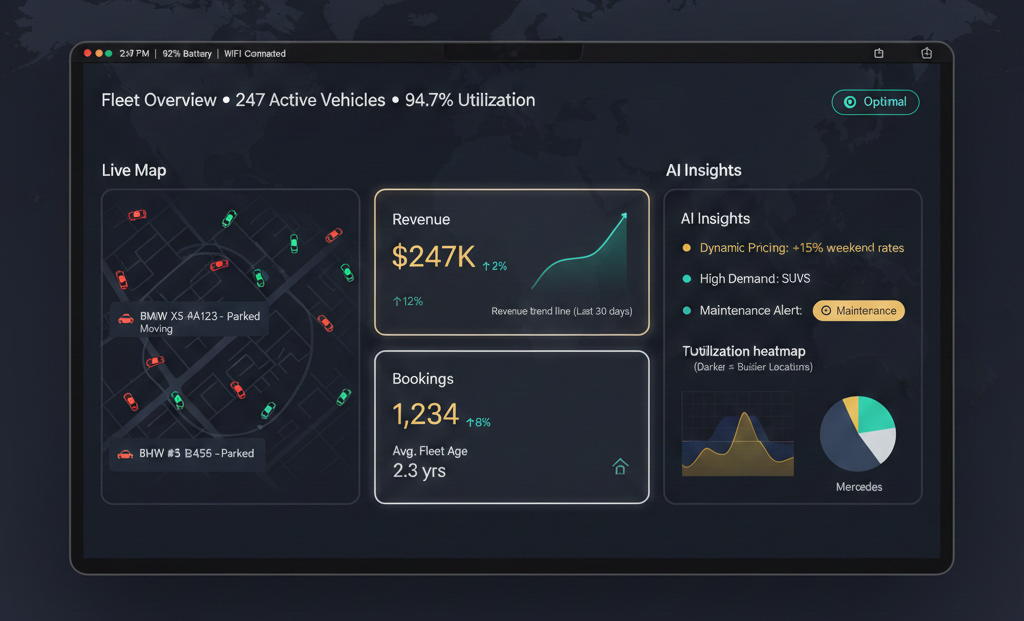The height and width of the screenshot is (621, 1024).
Task: Click the teal segment of the pie chart
Action: [876, 412]
